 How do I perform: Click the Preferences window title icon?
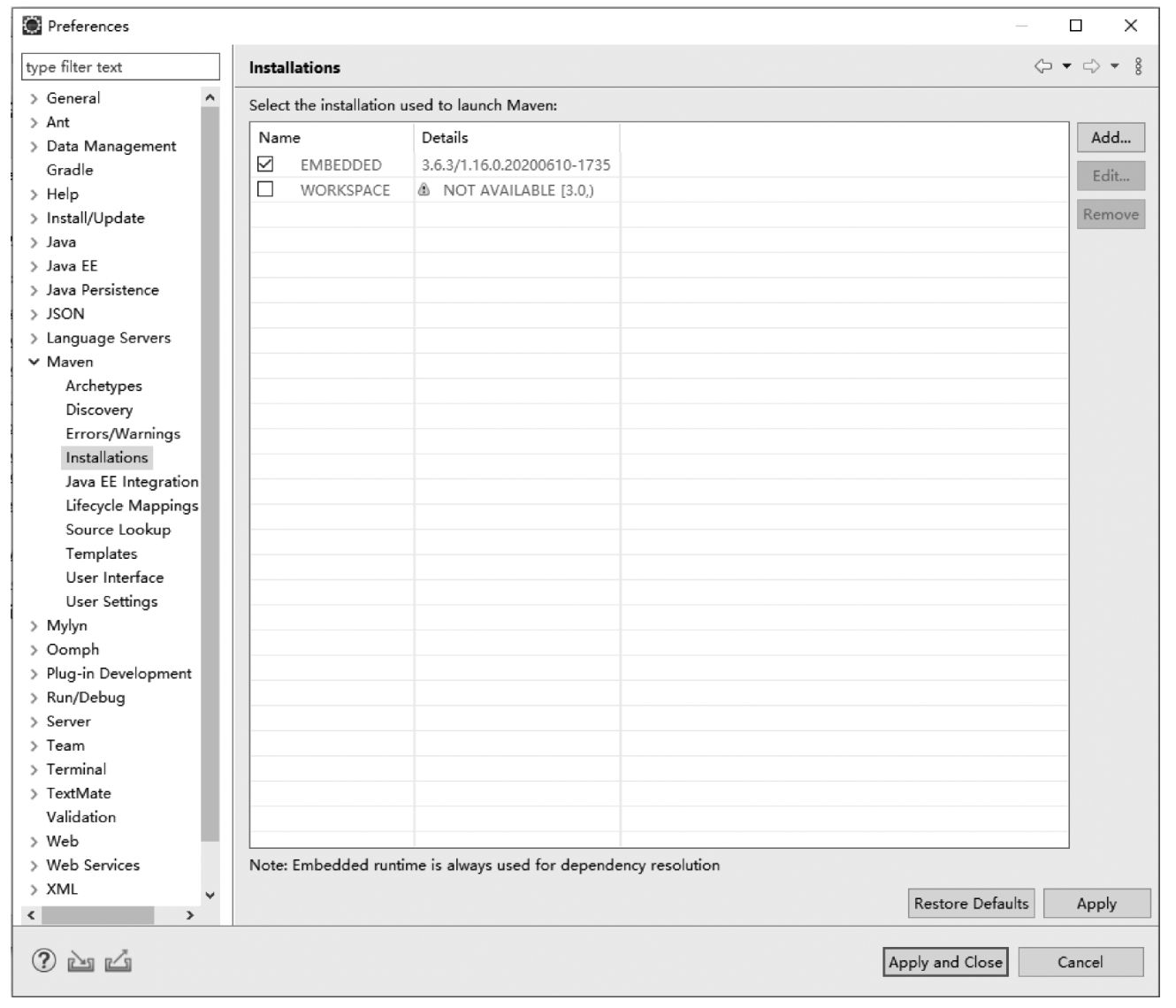[x=32, y=26]
